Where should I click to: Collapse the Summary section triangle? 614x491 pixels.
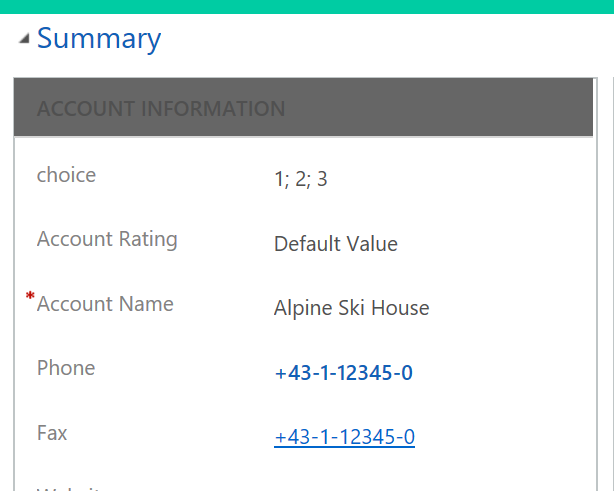click(23, 40)
